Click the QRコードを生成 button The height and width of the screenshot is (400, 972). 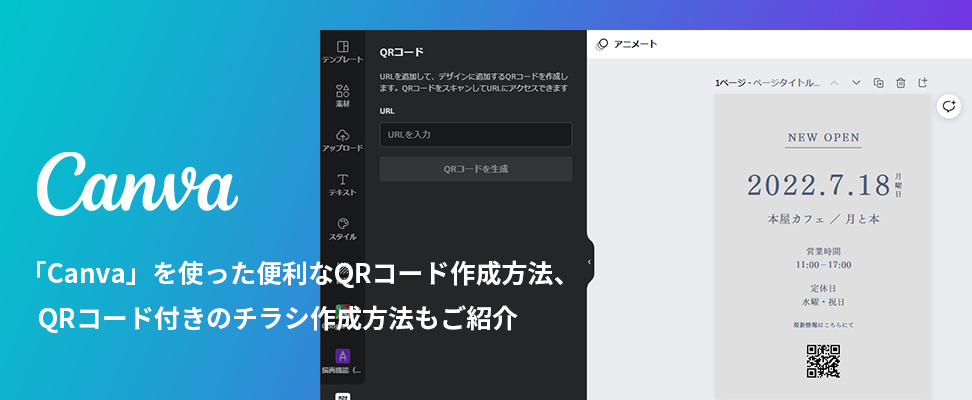(x=475, y=169)
